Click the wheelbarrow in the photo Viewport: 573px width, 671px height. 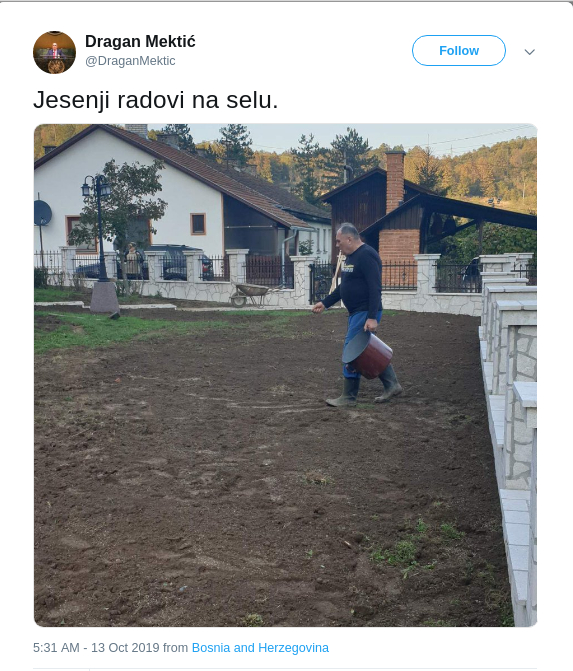click(249, 294)
